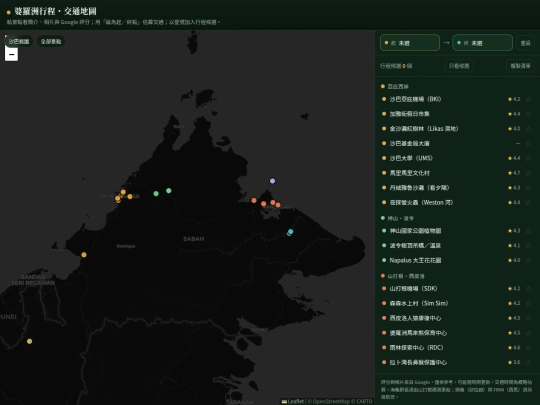This screenshot has width=540, height=405.
Task: Click the purple map marker
Action: [272, 181]
